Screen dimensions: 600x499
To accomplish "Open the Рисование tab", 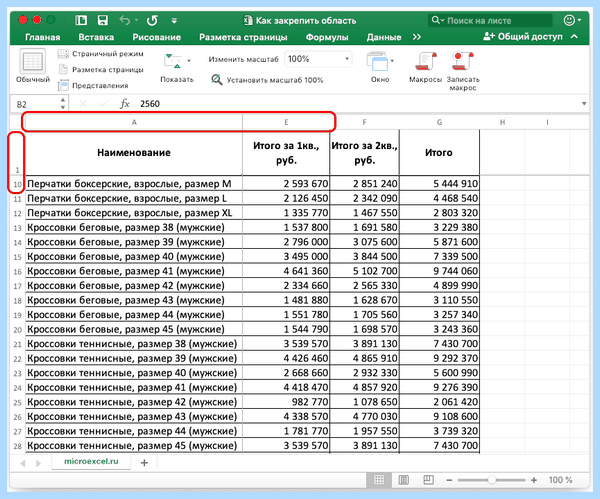I will (x=157, y=37).
